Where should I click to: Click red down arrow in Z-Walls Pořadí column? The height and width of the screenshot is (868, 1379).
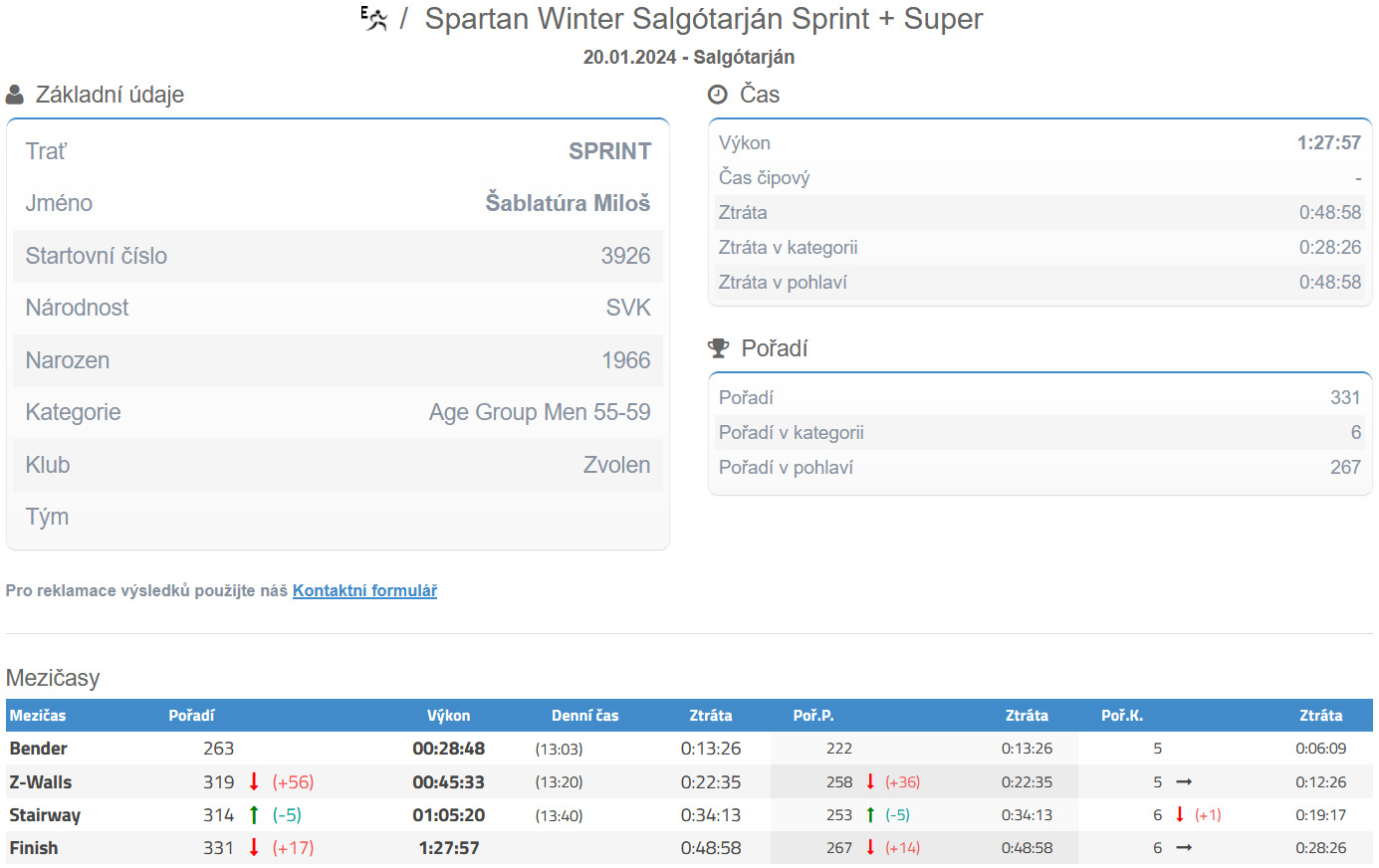coord(254,781)
